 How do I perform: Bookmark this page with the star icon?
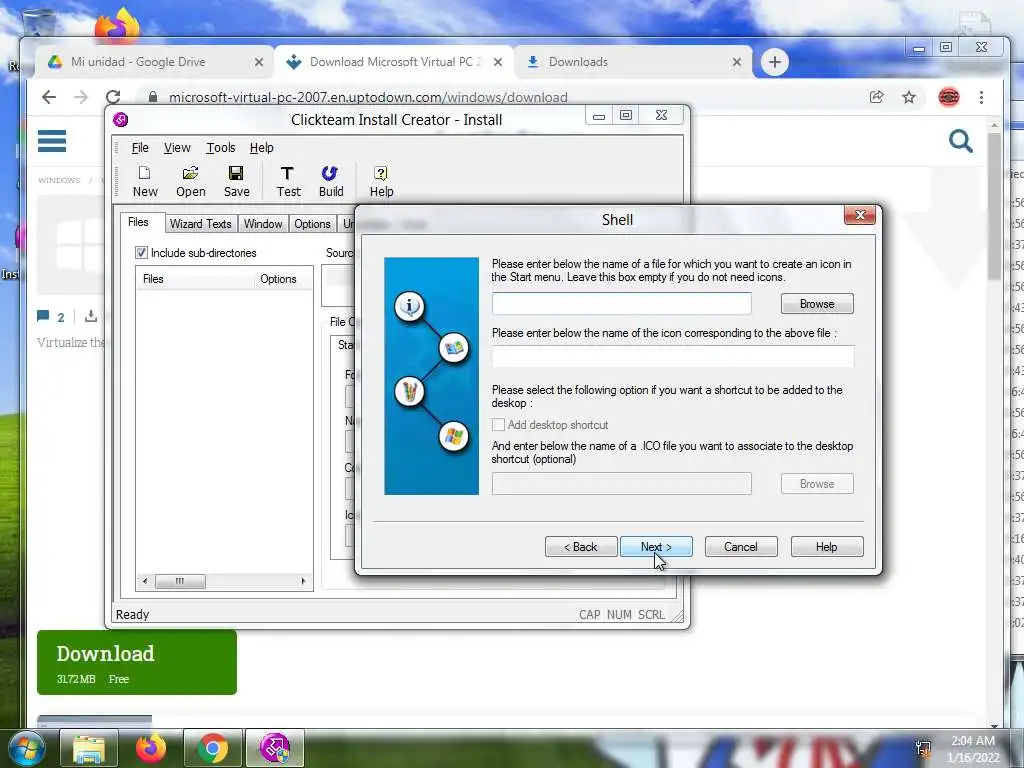point(908,97)
